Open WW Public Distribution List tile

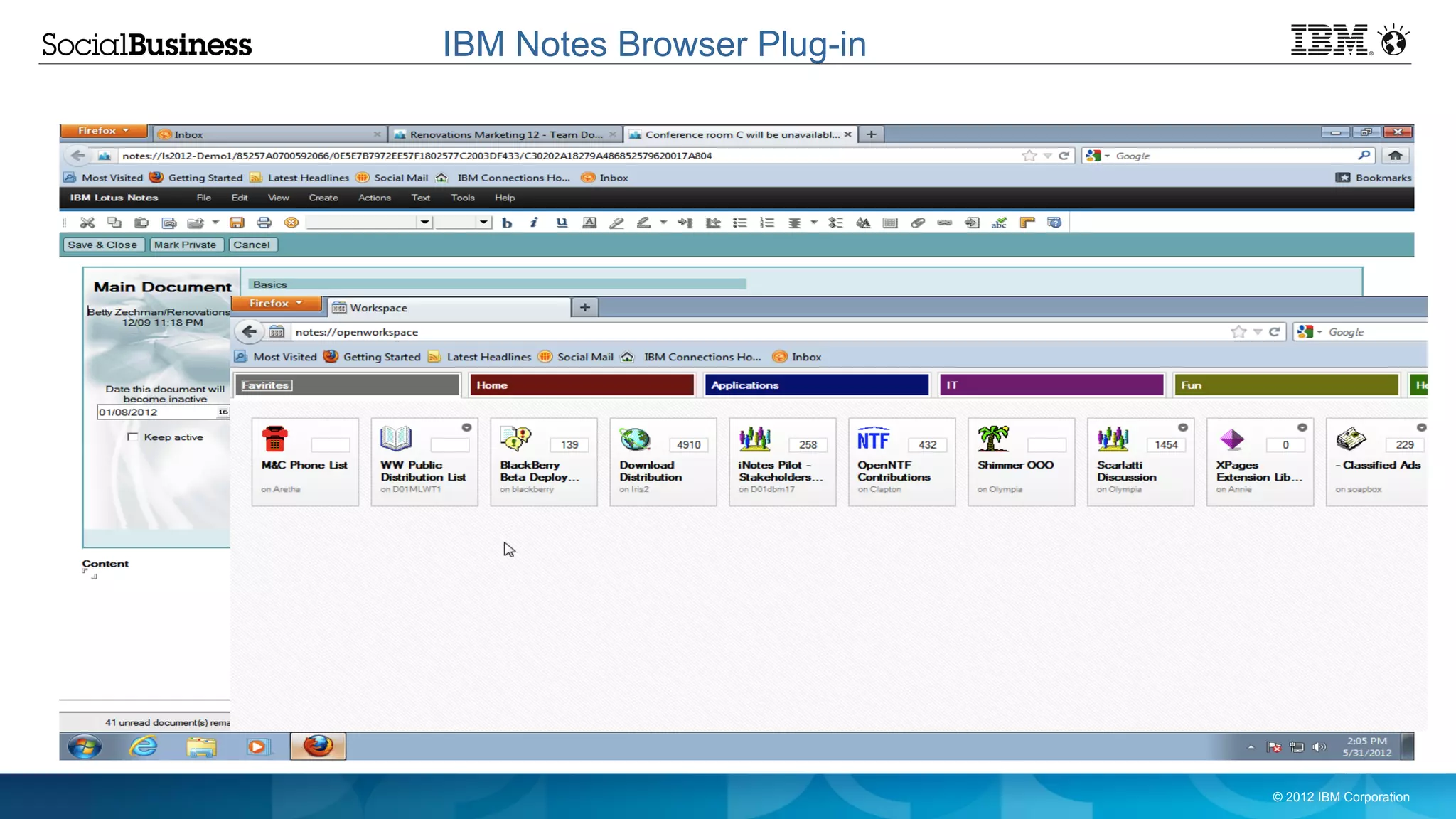point(424,461)
